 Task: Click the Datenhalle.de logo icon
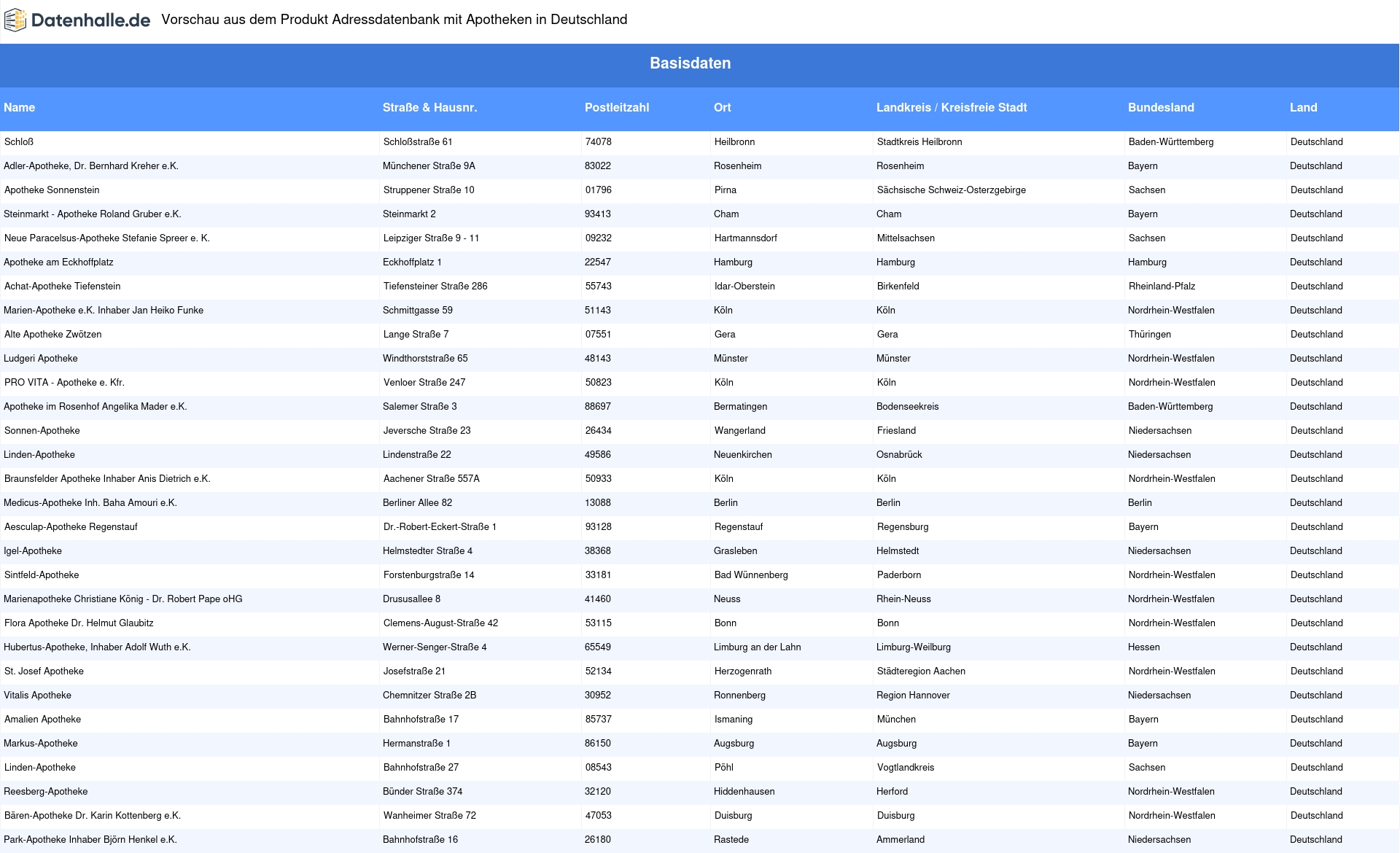coord(15,20)
